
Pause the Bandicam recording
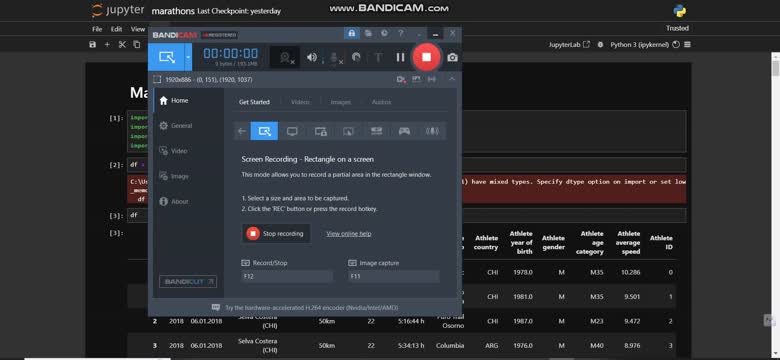tap(400, 57)
